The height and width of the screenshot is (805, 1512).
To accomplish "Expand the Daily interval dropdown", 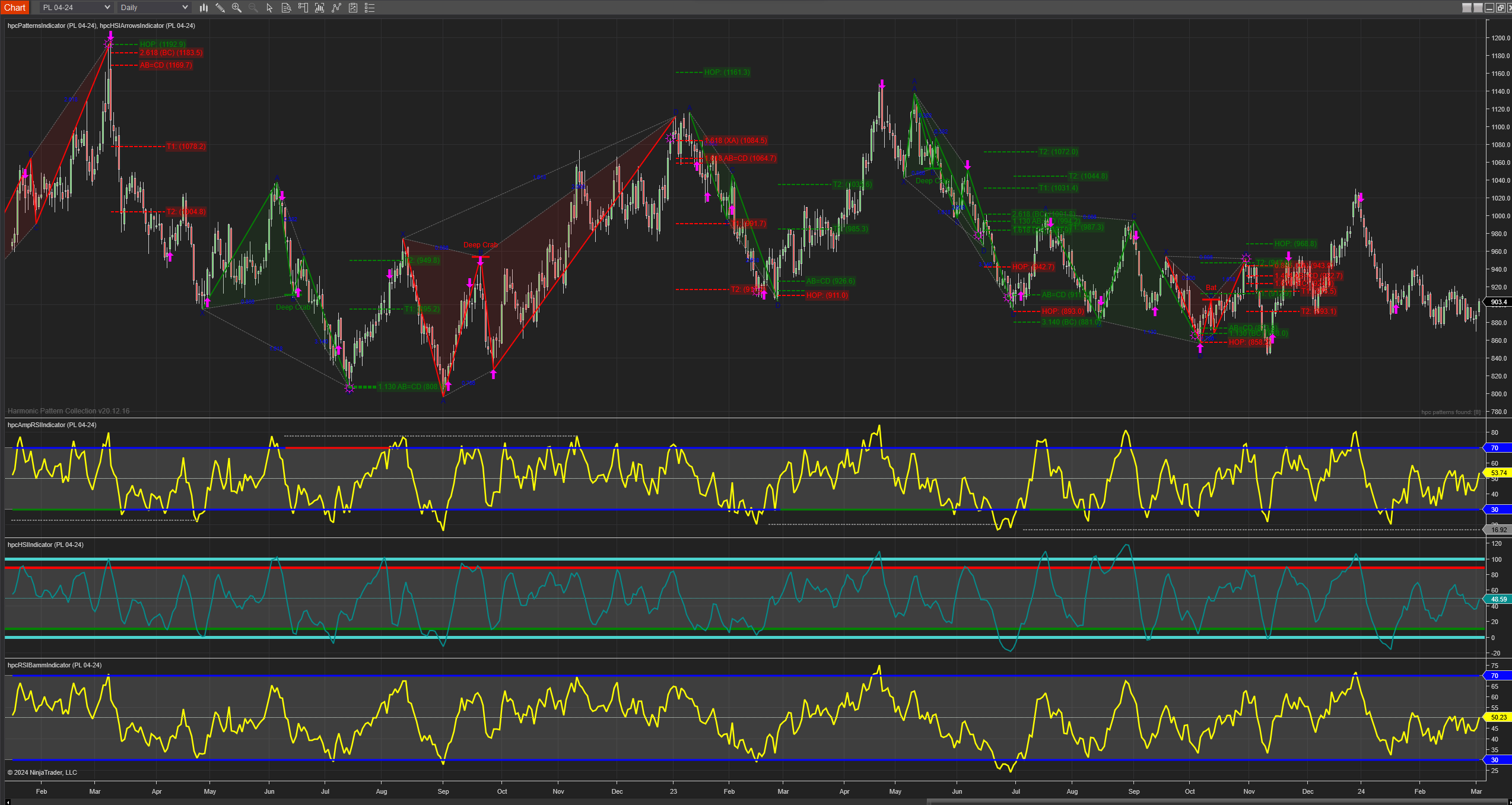I will coord(154,8).
